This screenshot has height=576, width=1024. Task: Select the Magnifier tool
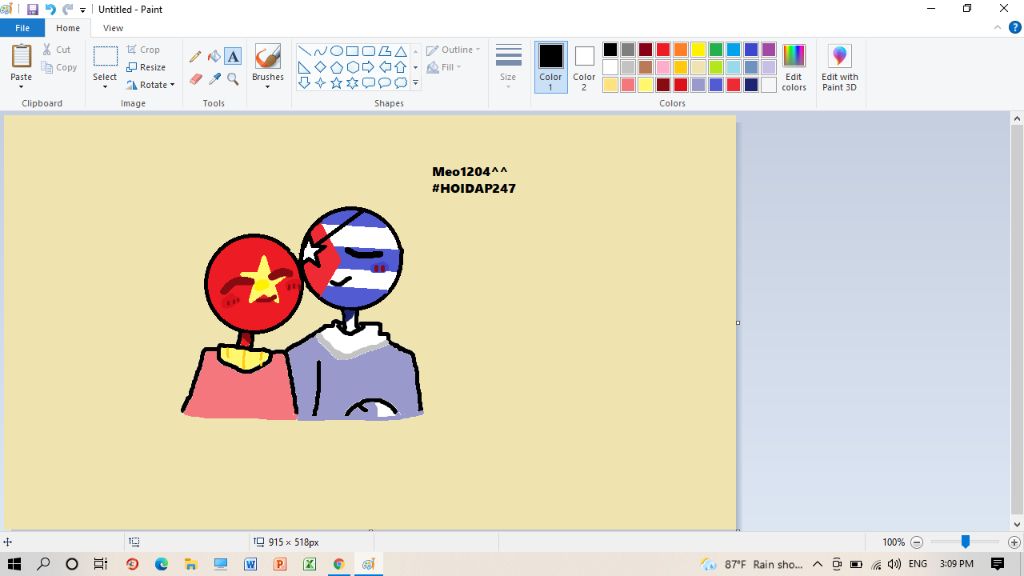[x=233, y=79]
